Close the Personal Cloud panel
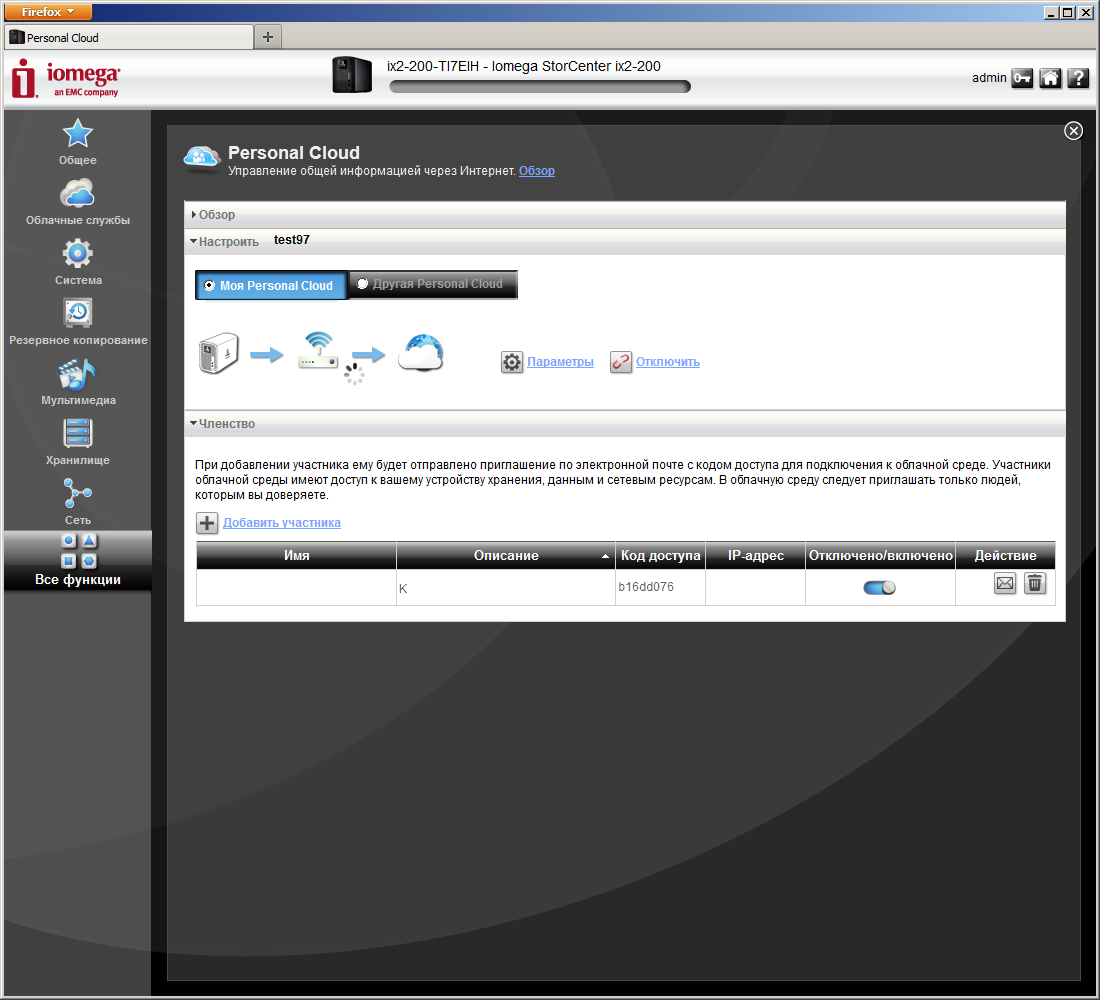Viewport: 1100px width, 1000px height. click(x=1073, y=131)
